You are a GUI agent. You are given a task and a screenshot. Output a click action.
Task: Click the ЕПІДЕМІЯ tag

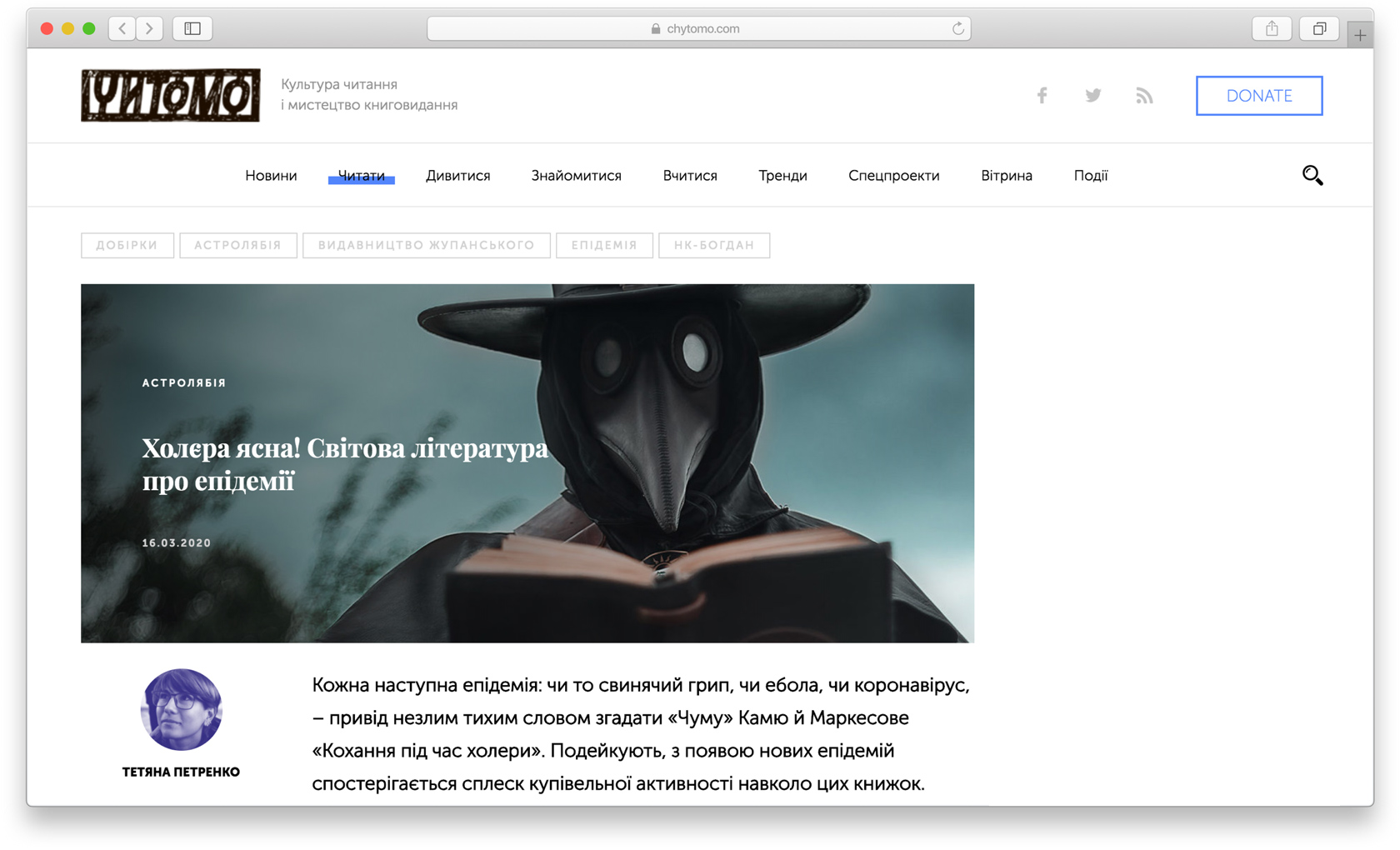(604, 245)
